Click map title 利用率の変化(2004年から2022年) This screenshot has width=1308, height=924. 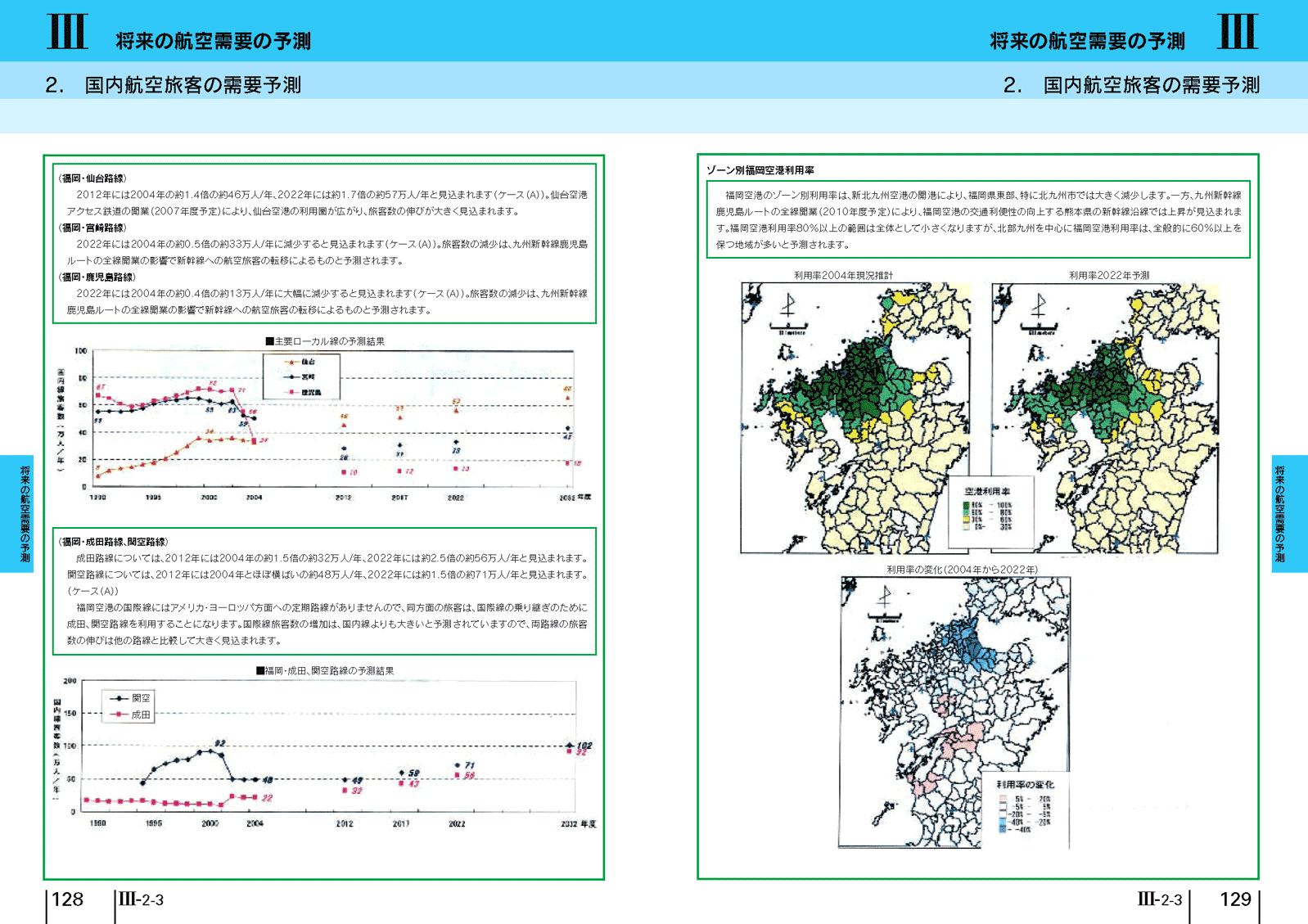(x=962, y=570)
